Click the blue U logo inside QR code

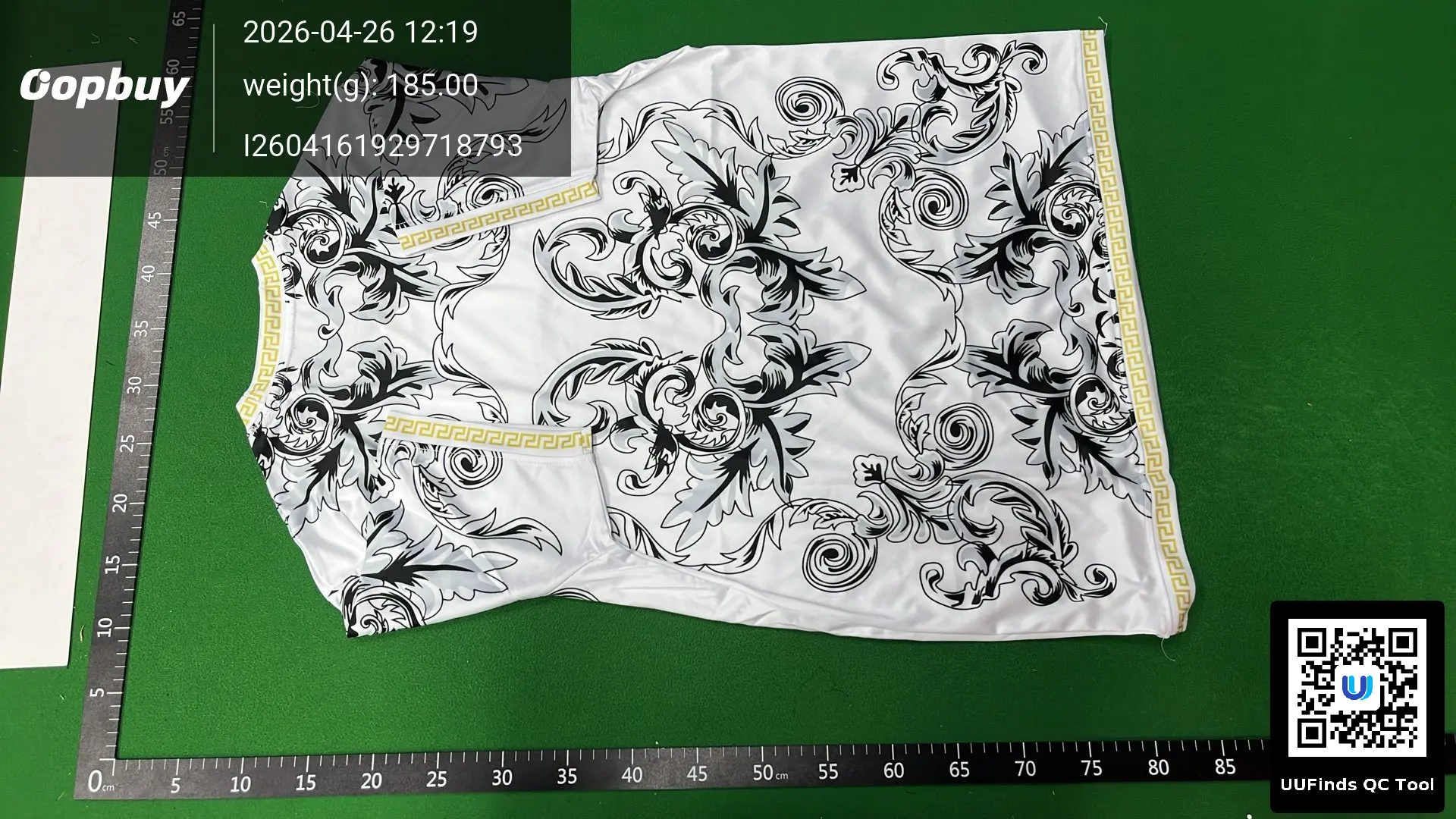1357,687
